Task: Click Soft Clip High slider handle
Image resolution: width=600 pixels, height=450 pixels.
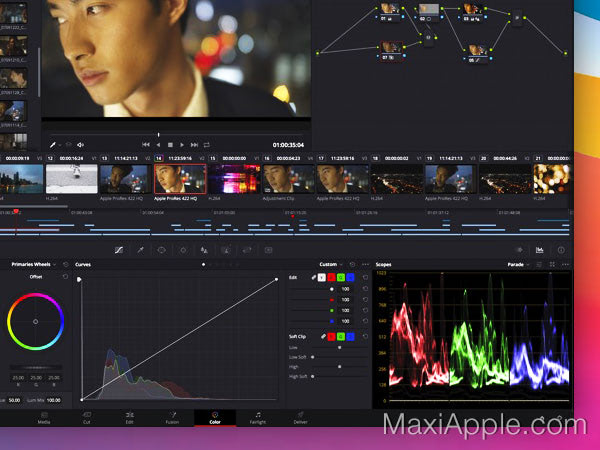Action: coord(339,367)
